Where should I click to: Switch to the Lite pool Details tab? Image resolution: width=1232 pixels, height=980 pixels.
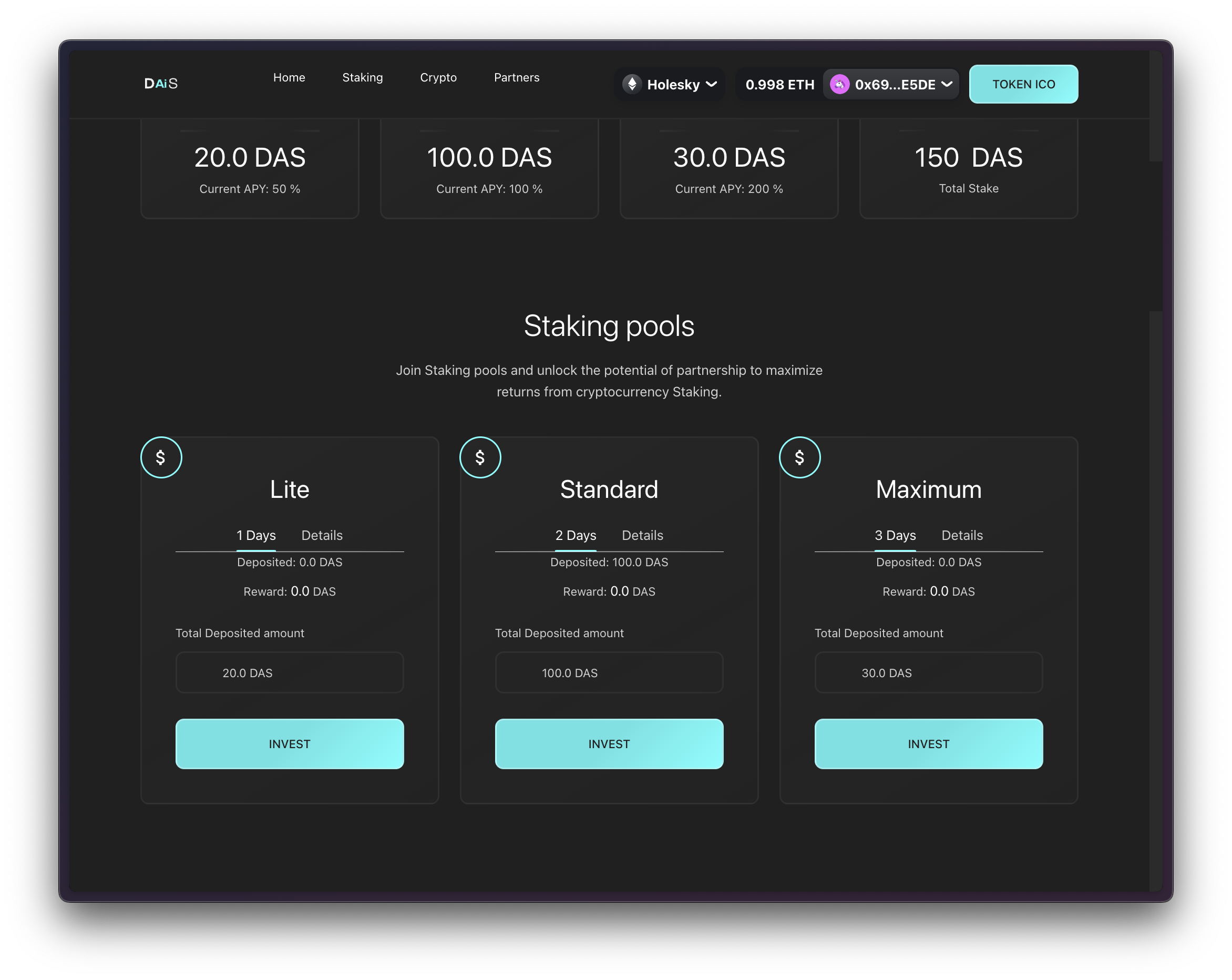(x=322, y=535)
